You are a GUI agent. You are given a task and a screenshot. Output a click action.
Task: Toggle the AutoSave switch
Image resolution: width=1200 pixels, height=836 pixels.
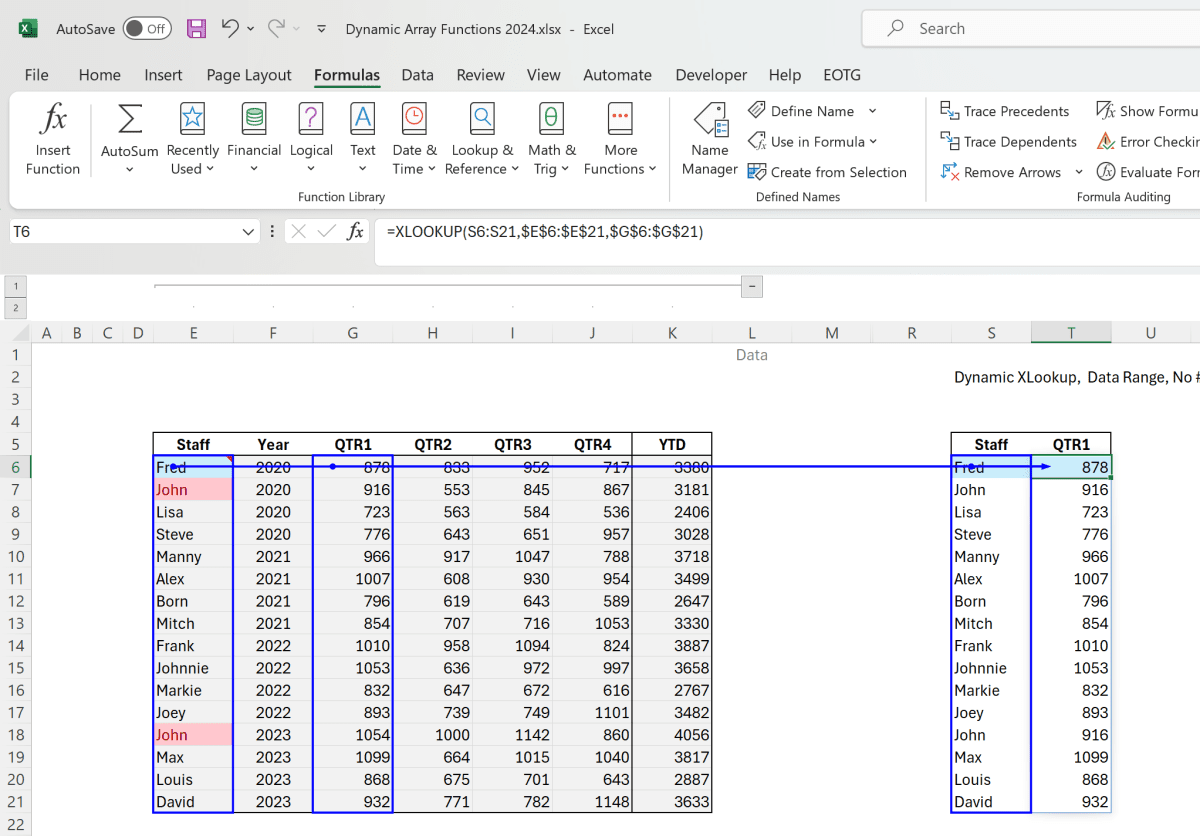point(146,29)
